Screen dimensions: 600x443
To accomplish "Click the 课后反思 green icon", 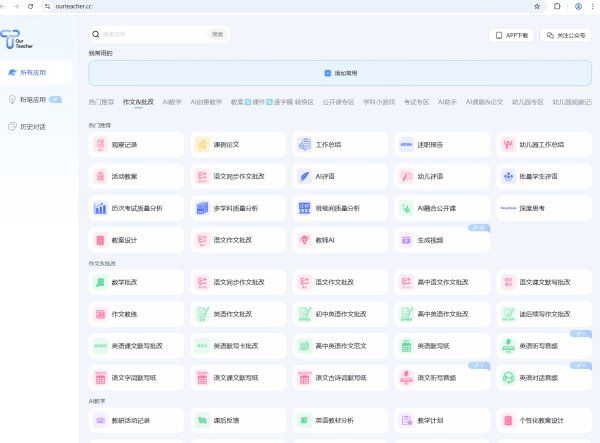I will pos(202,420).
